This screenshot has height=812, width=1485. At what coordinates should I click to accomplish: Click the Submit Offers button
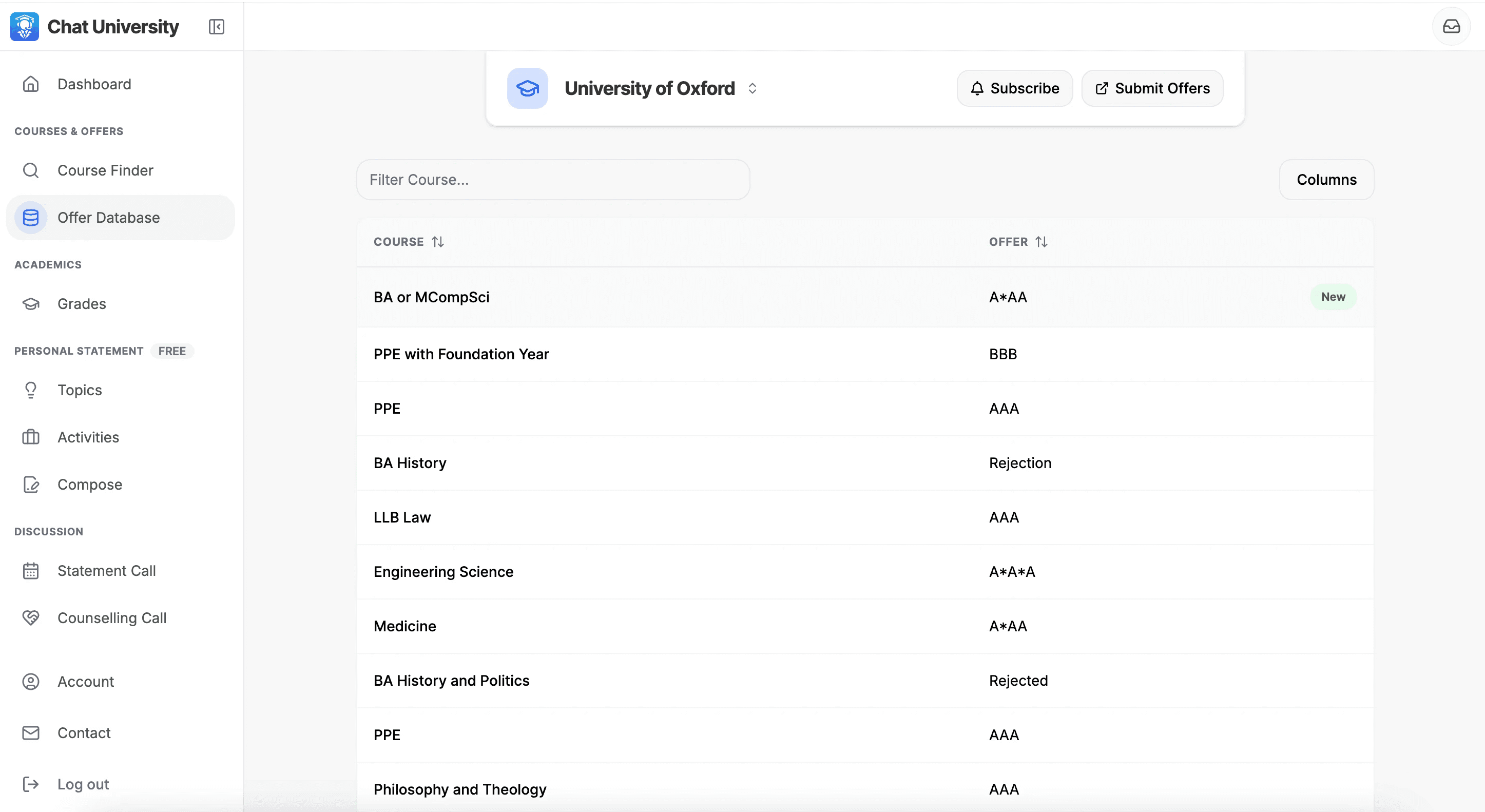1152,88
